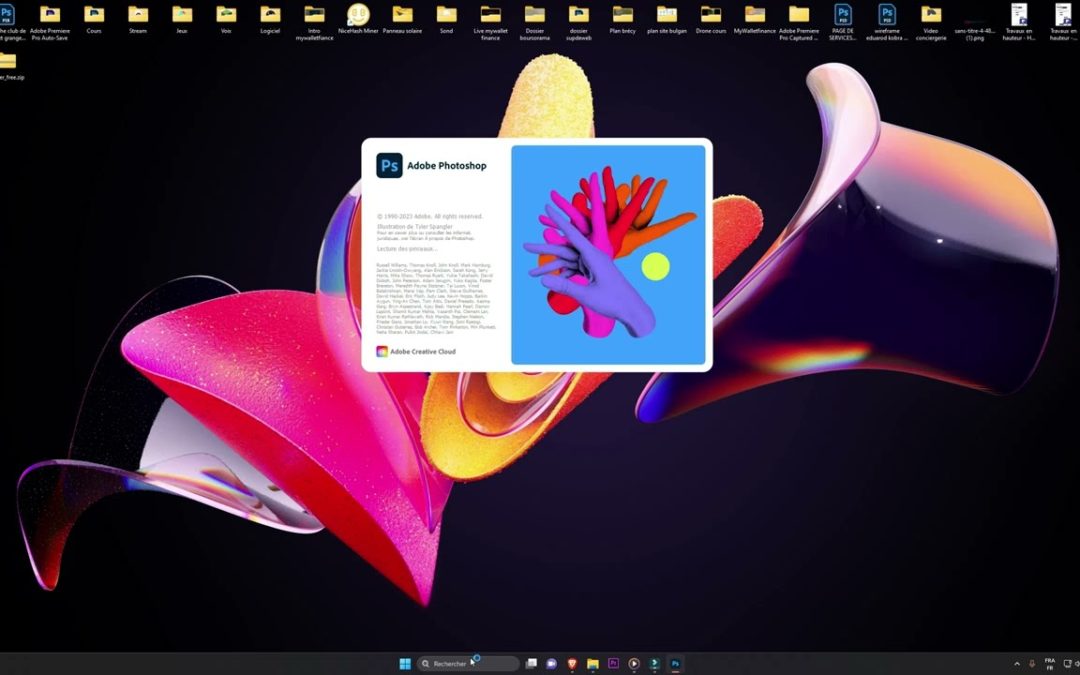Select the PAGE DE SERVICES PSD file
This screenshot has width=1080, height=675.
click(x=842, y=21)
